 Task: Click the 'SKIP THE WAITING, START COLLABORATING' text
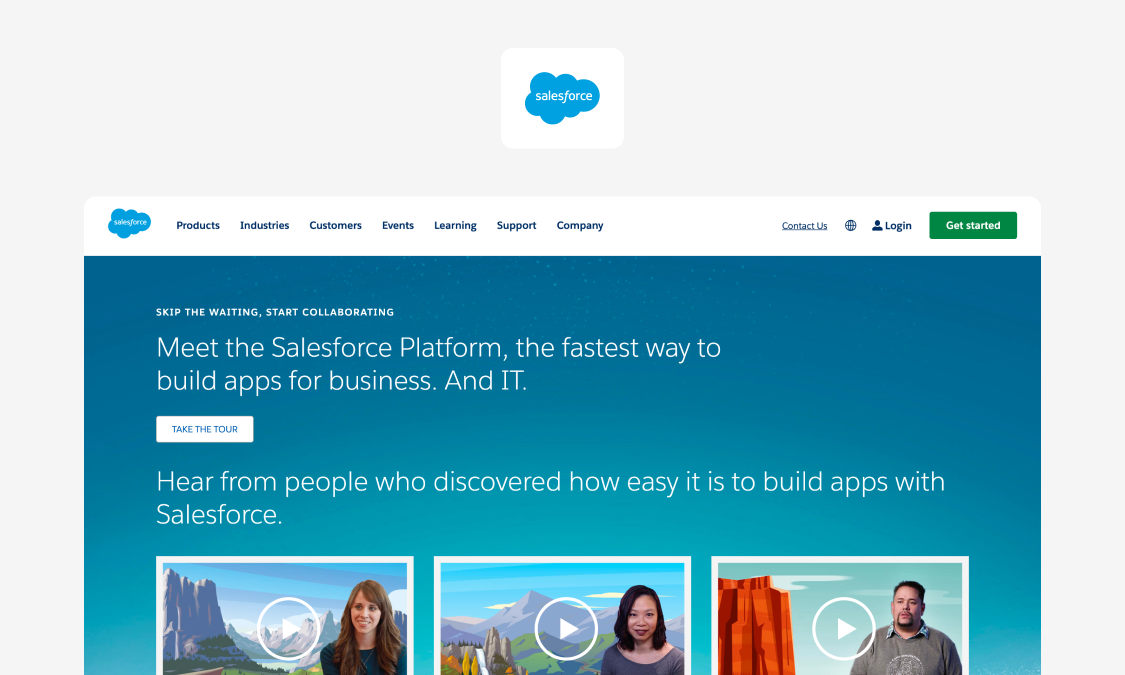(275, 312)
